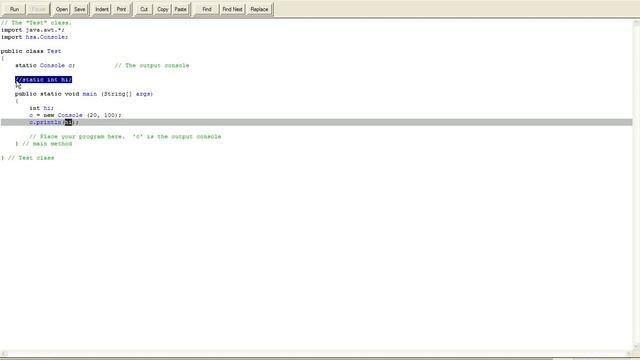Click the "} // main method" line
Image resolution: width=640 pixels, height=360 pixels.
click(x=44, y=144)
